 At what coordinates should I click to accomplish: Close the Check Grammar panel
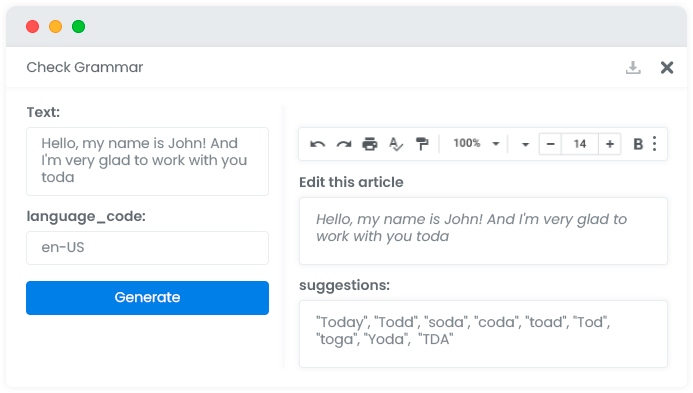coord(666,68)
